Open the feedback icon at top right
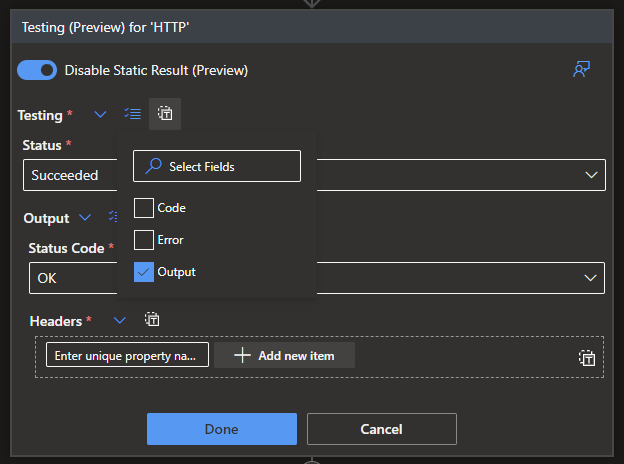The height and width of the screenshot is (464, 624). (581, 70)
